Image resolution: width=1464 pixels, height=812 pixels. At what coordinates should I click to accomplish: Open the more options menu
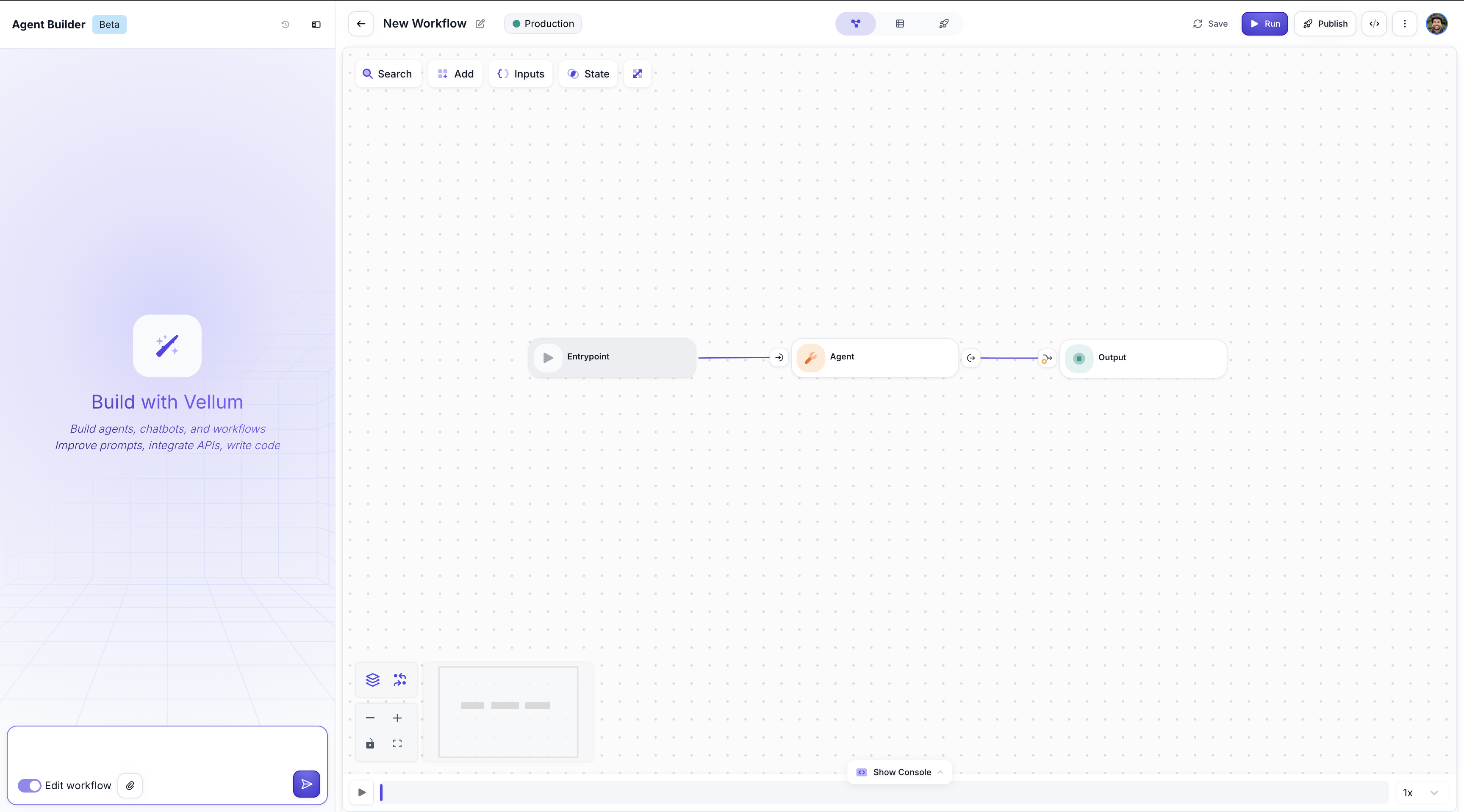(x=1405, y=24)
